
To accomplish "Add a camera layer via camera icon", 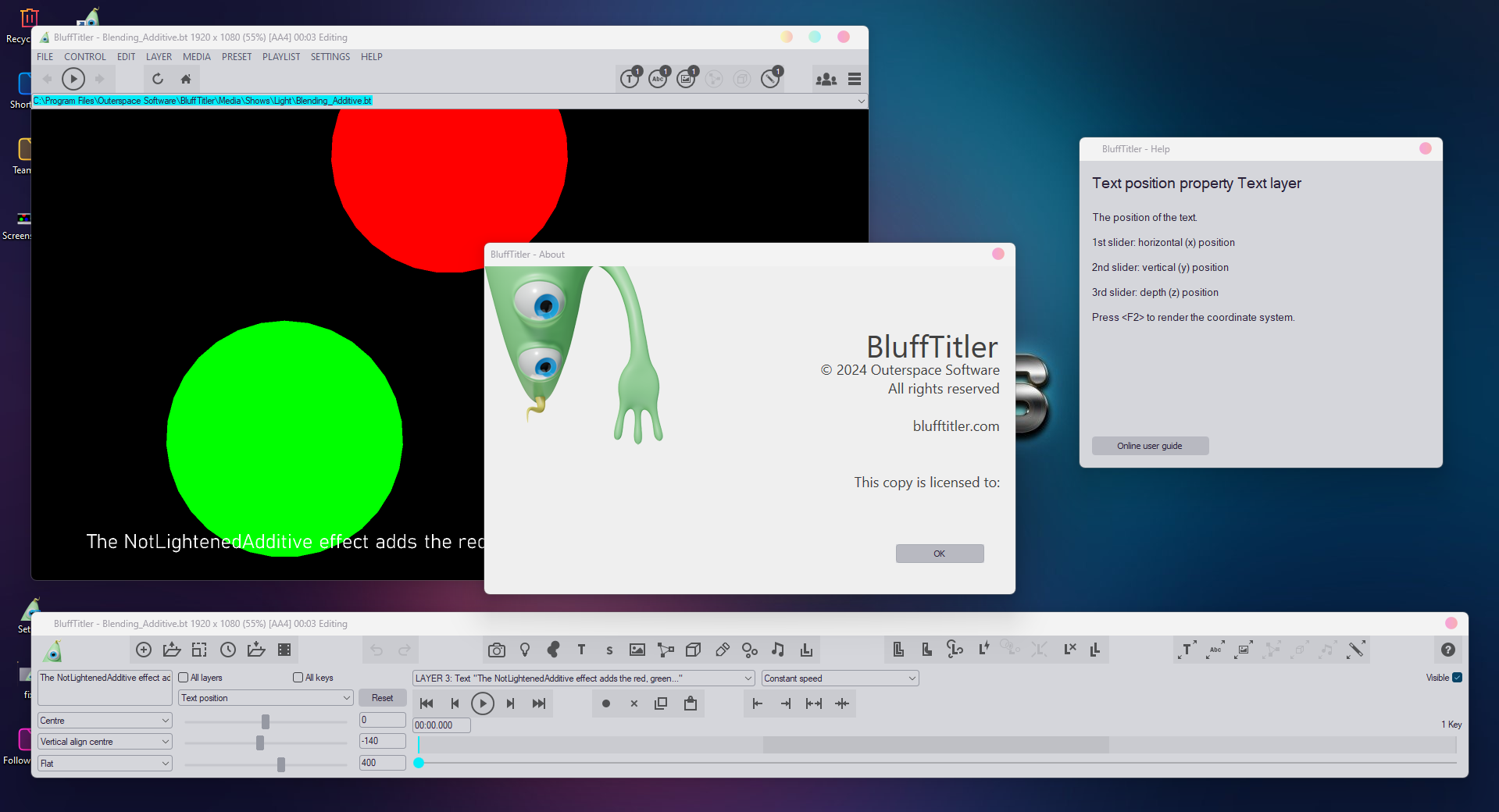I will click(x=497, y=650).
